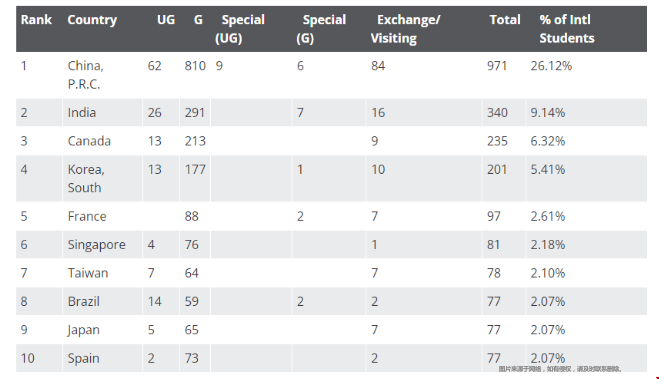Click the Country column header
Screen dimensions: 659x379
(92, 20)
